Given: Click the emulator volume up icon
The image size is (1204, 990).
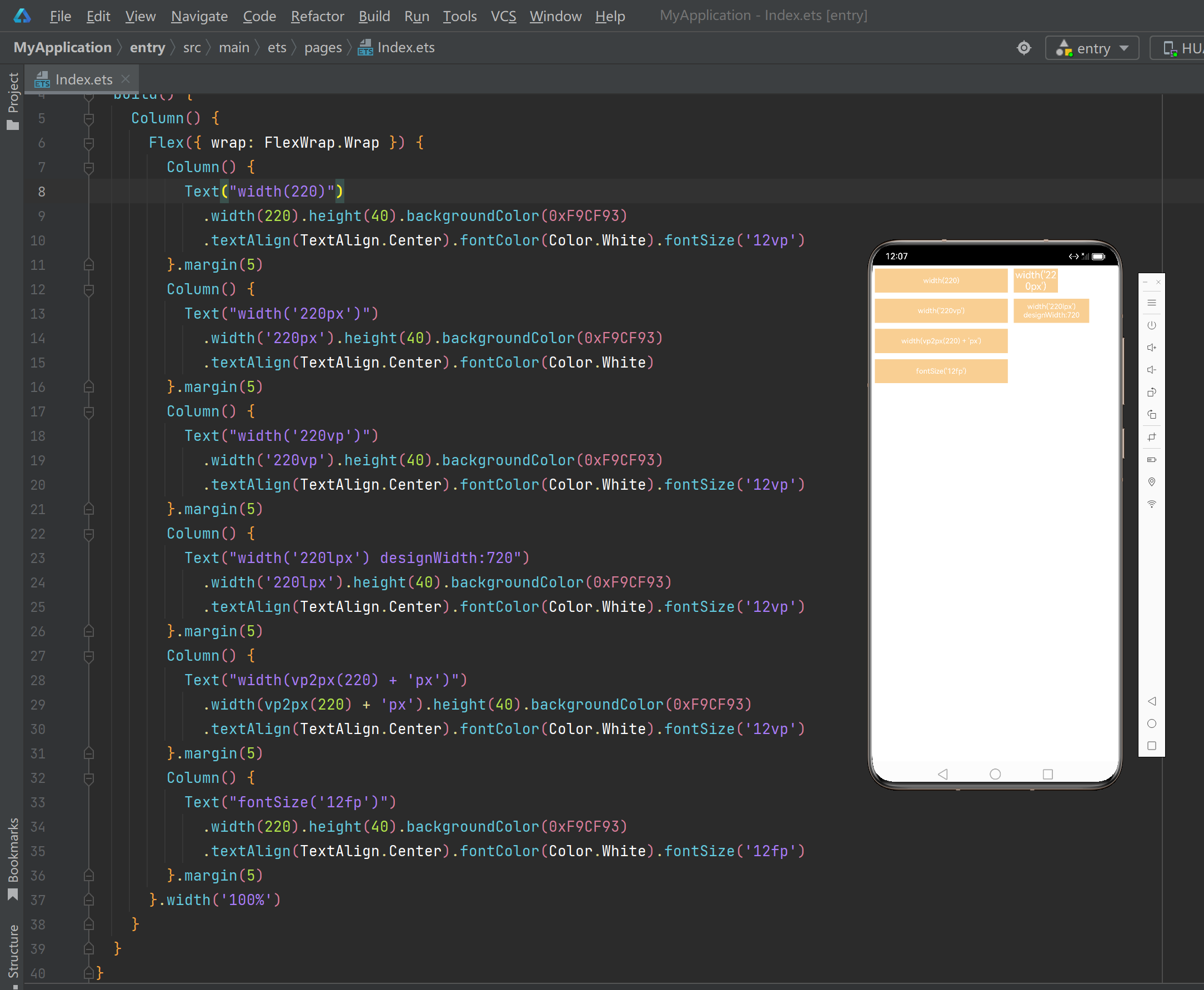Looking at the screenshot, I should tap(1152, 348).
